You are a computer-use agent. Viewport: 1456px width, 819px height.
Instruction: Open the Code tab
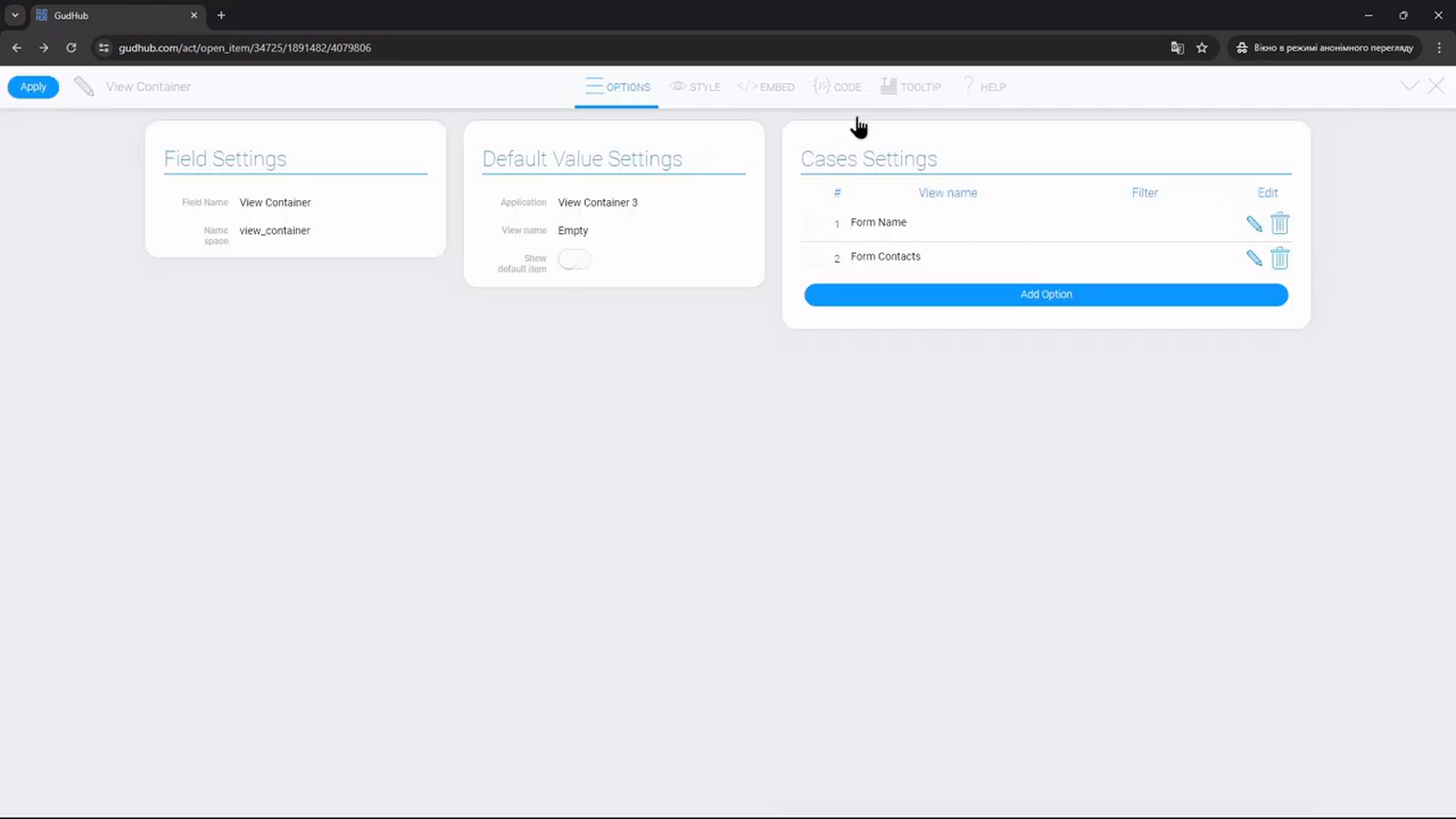coord(837,86)
